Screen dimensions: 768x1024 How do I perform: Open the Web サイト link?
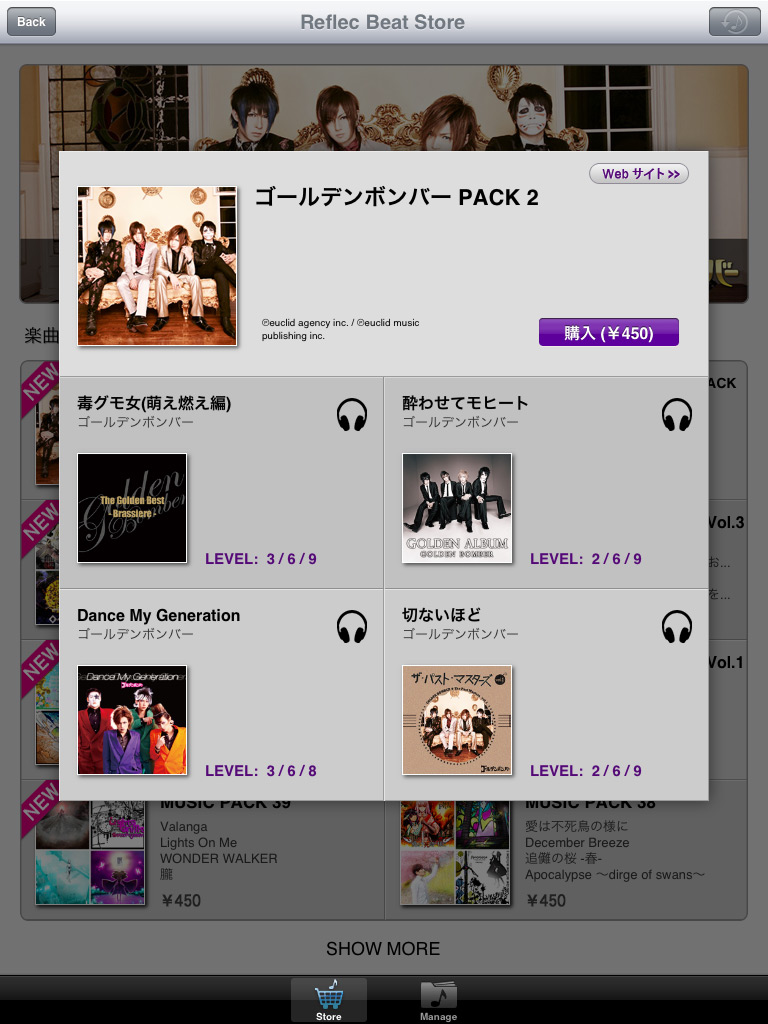[x=639, y=174]
